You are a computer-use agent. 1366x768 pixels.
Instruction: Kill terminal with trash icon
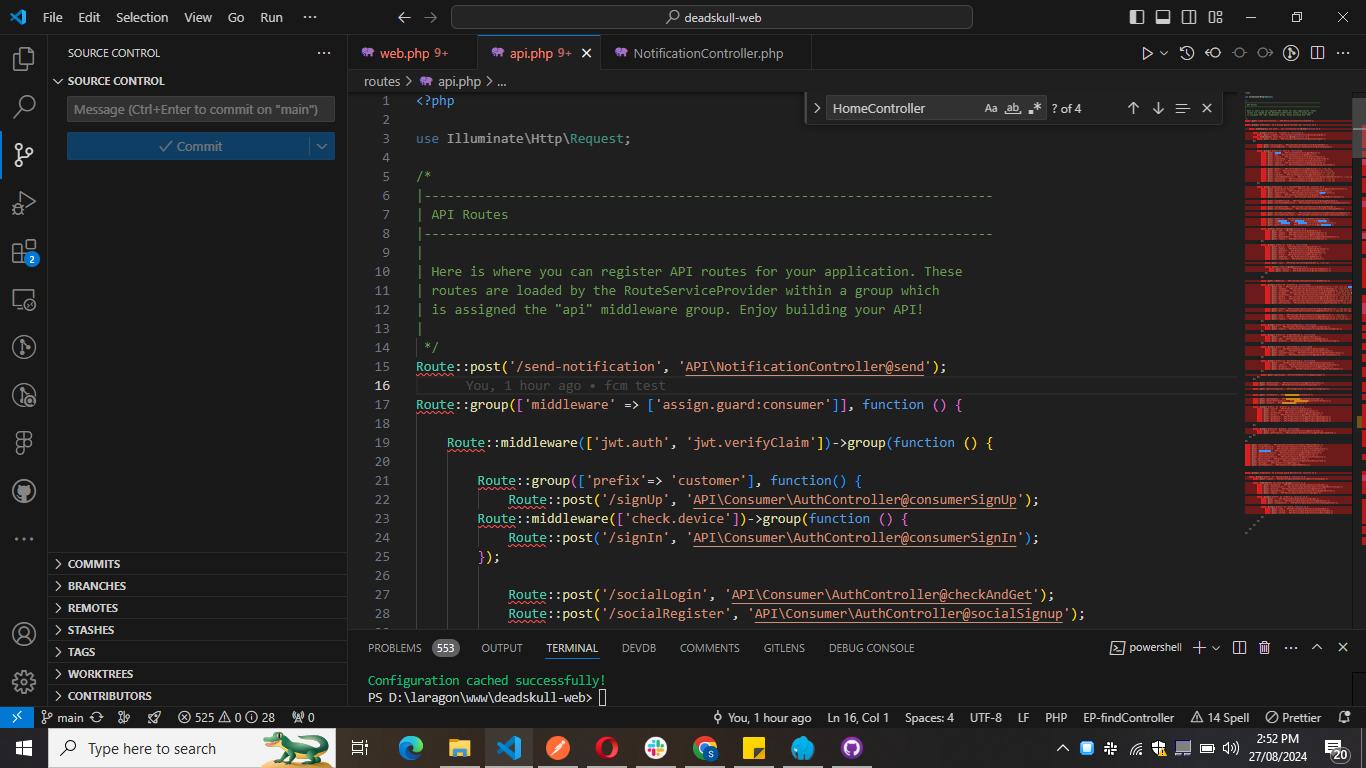pos(1264,648)
